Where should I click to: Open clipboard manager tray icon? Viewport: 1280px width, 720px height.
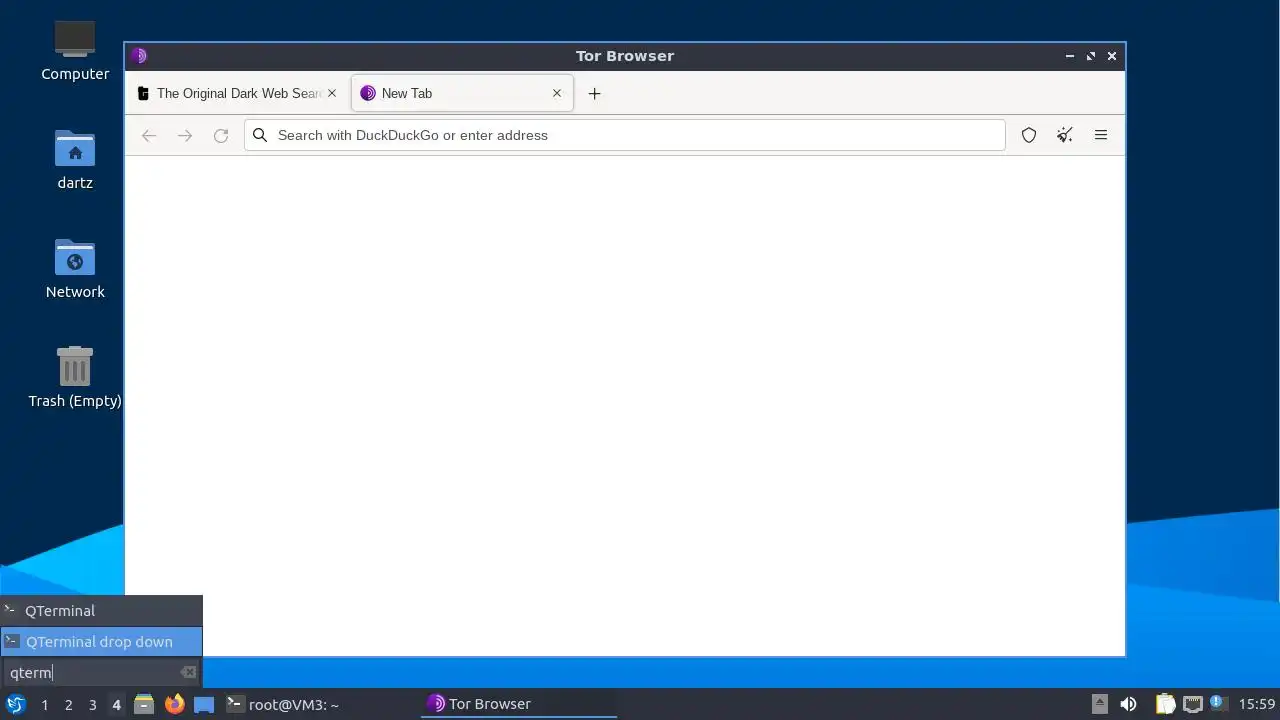[1165, 704]
